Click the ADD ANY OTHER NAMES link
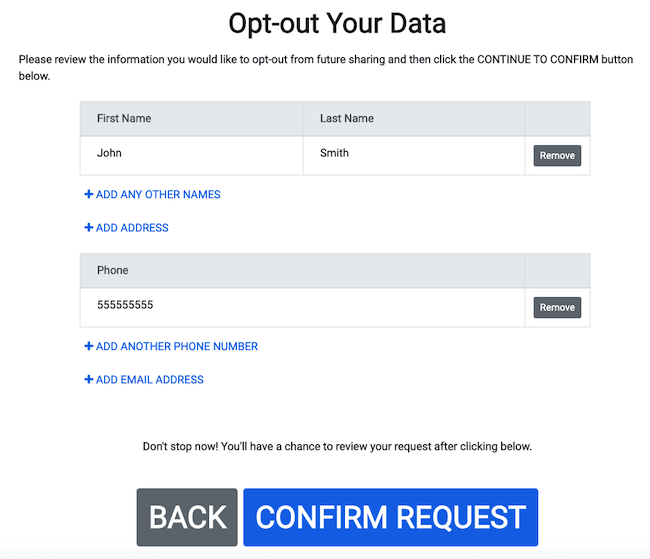The width and height of the screenshot is (650, 559). click(x=153, y=194)
